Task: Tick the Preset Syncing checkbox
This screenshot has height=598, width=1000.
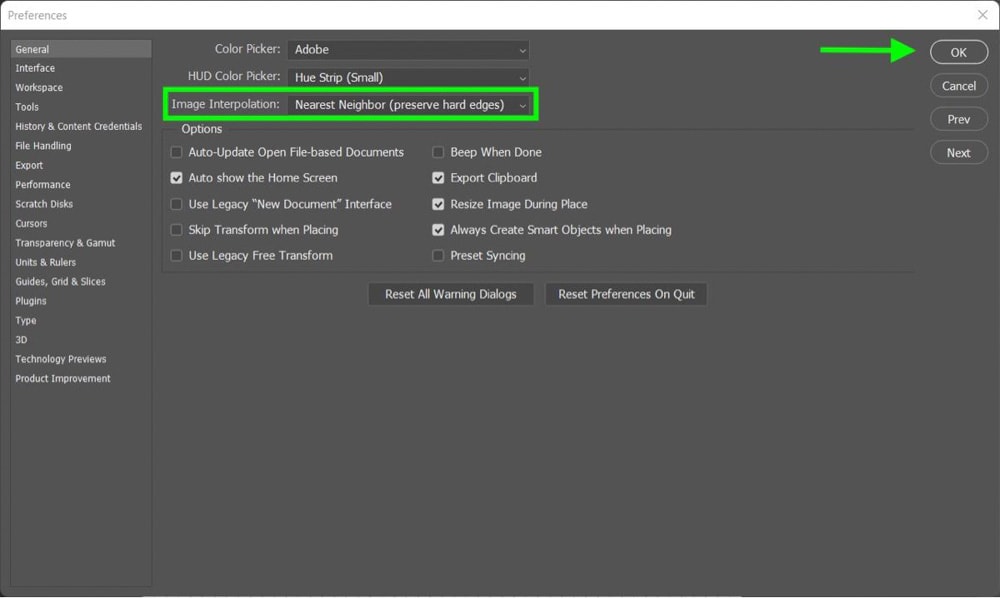Action: click(x=438, y=256)
